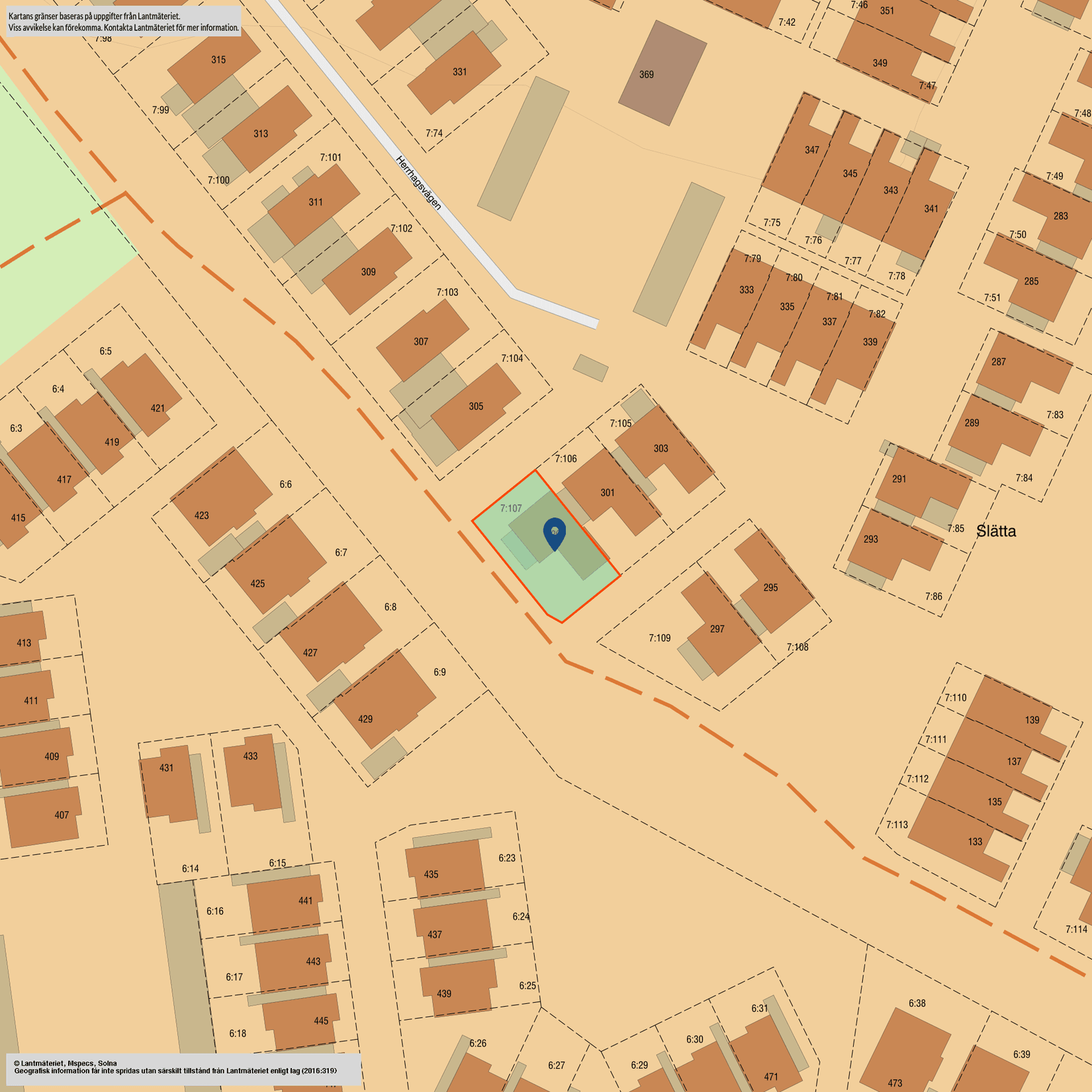Image resolution: width=1092 pixels, height=1092 pixels.
Task: Click the brown building labeled 369
Action: pyautogui.click(x=647, y=73)
